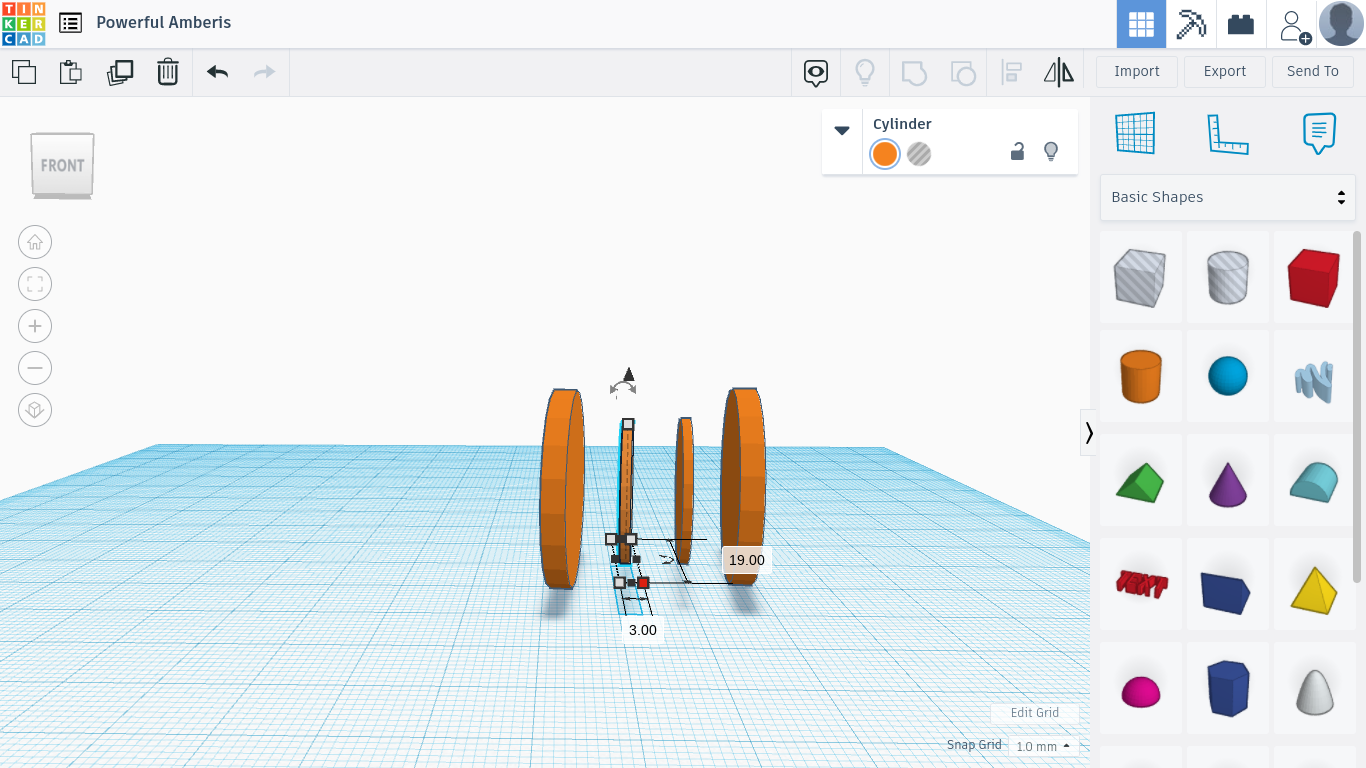Switch to orthographic view cube icon
Viewport: 1366px width, 768px height.
click(35, 410)
